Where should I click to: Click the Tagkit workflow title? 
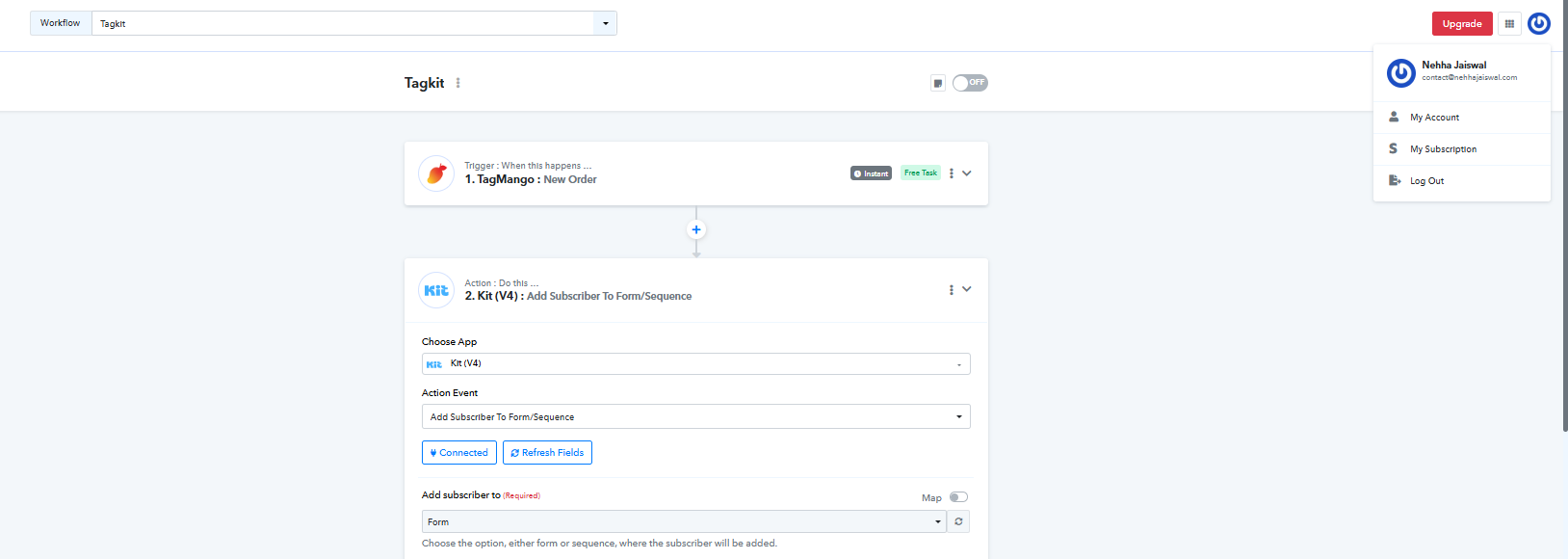click(424, 83)
